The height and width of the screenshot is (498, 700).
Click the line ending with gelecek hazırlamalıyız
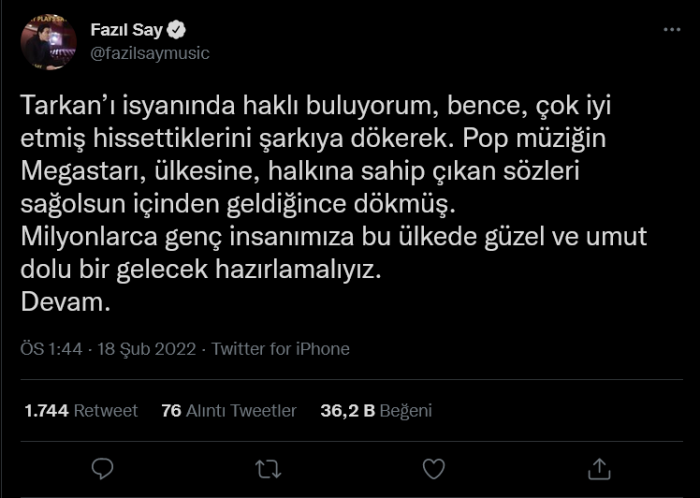201,269
